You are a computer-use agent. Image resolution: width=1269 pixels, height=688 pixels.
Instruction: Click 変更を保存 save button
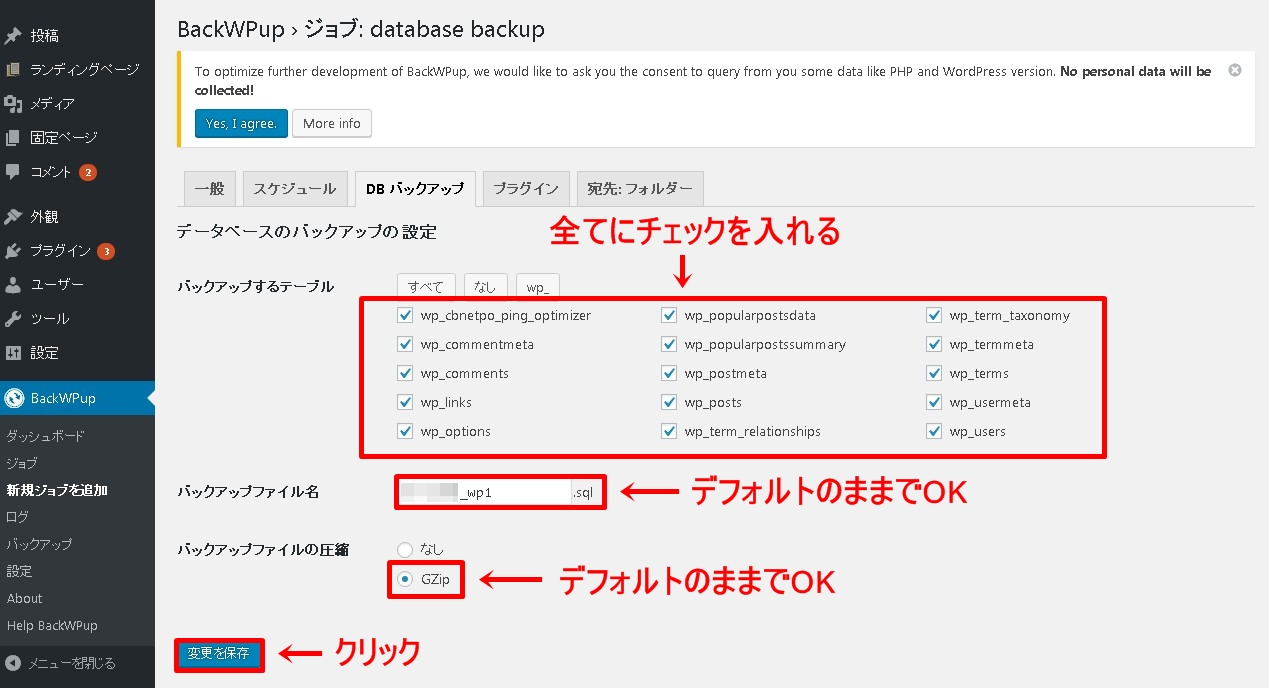pos(220,654)
